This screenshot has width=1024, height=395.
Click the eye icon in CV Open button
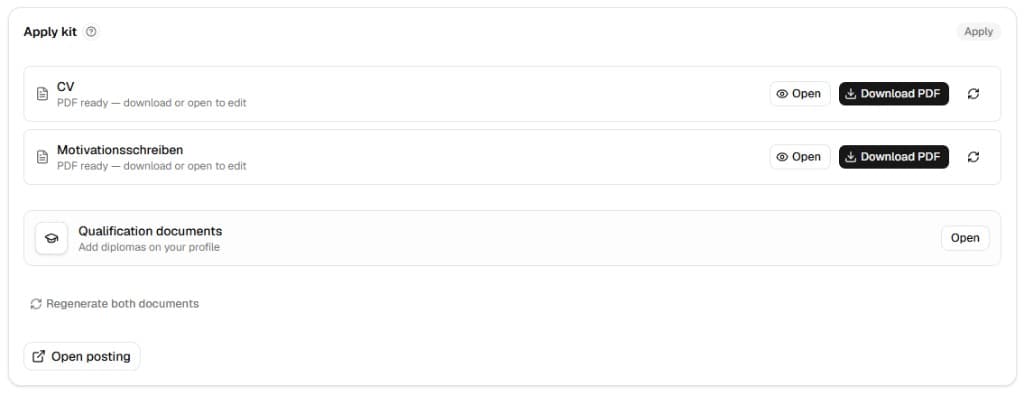pos(782,94)
